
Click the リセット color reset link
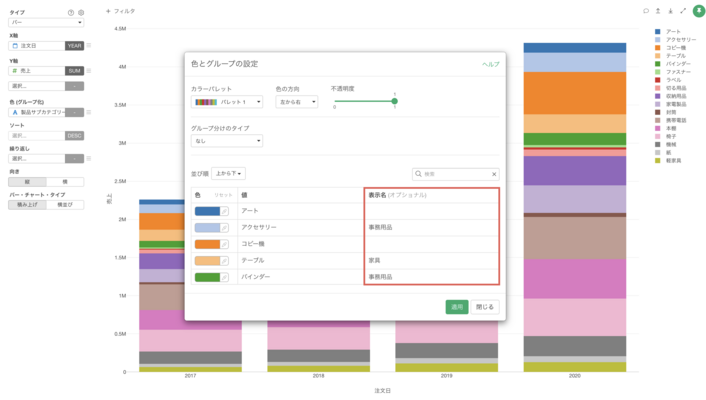click(x=223, y=195)
